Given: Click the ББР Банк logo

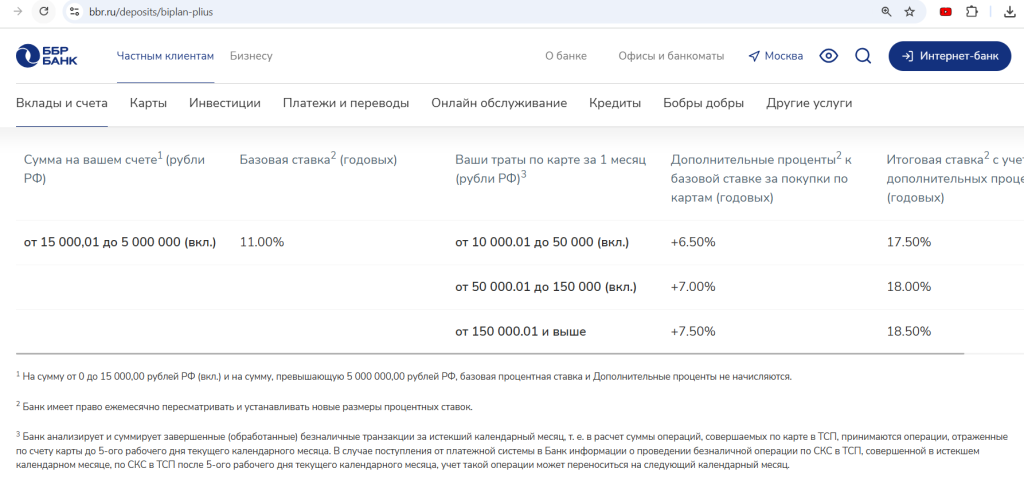Looking at the screenshot, I should (x=46, y=56).
